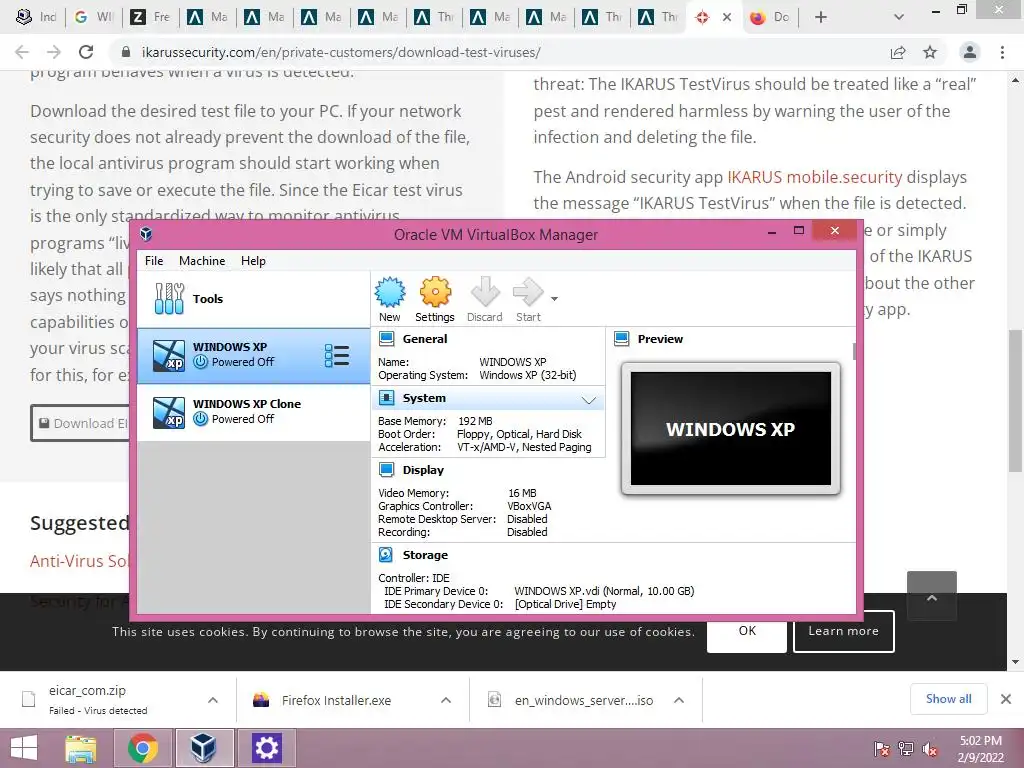This screenshot has width=1024, height=768.
Task: Click the VirtualBox title bar cube icon
Action: pyautogui.click(x=146, y=234)
